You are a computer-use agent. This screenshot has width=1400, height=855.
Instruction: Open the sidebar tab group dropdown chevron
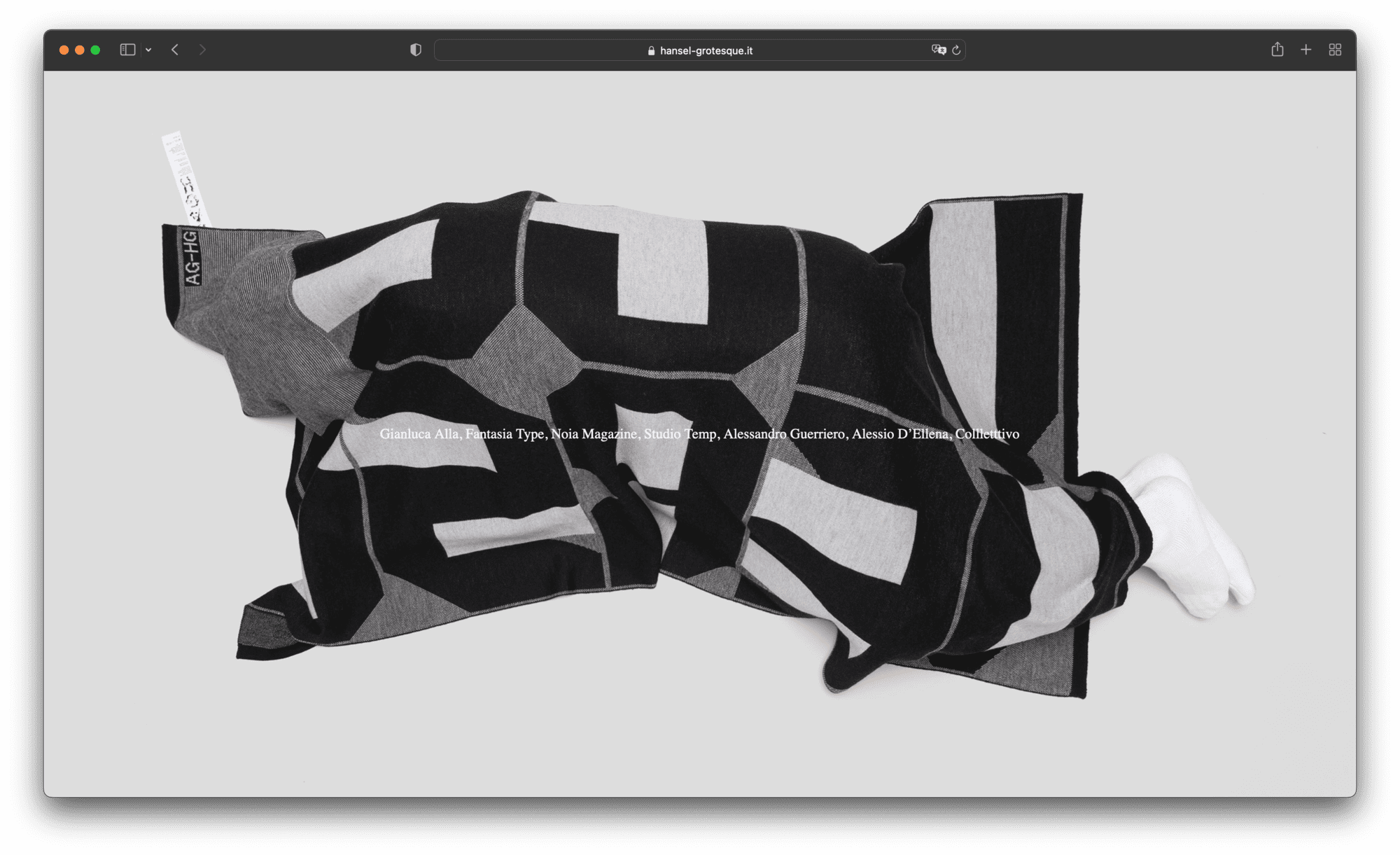click(x=148, y=50)
